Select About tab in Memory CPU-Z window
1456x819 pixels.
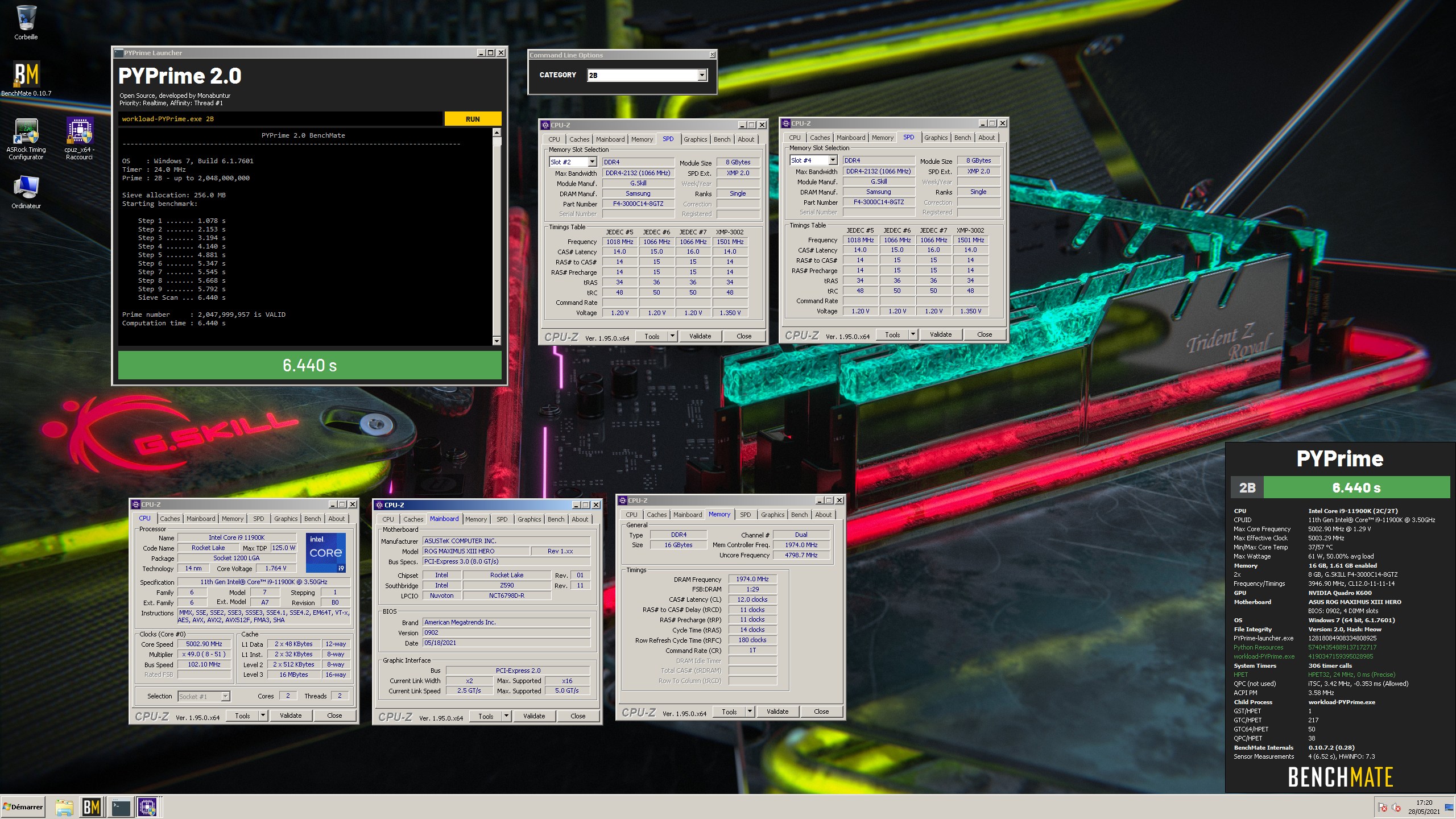point(823,515)
